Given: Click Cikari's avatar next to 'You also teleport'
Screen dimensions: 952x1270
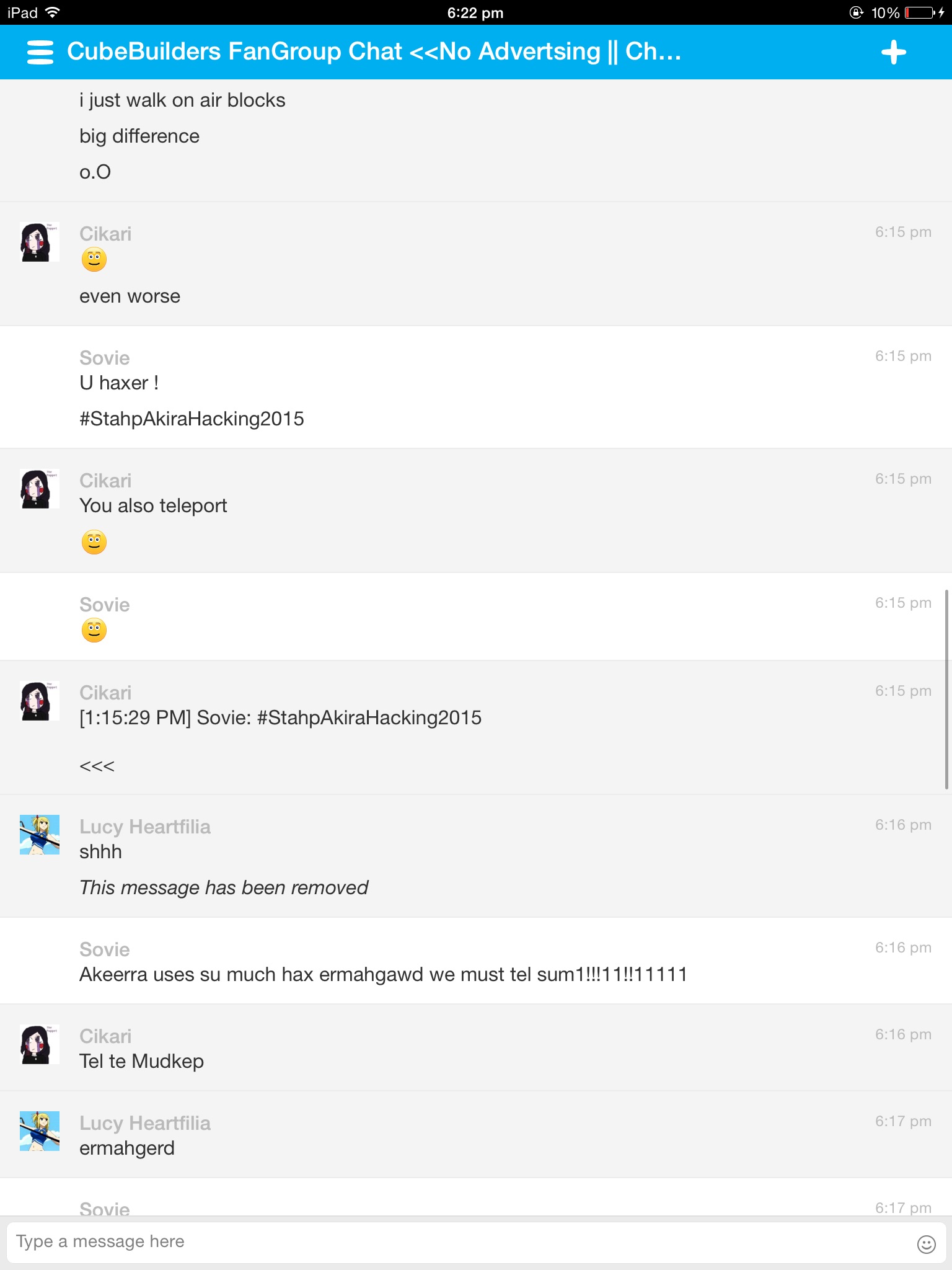Looking at the screenshot, I should 40,489.
